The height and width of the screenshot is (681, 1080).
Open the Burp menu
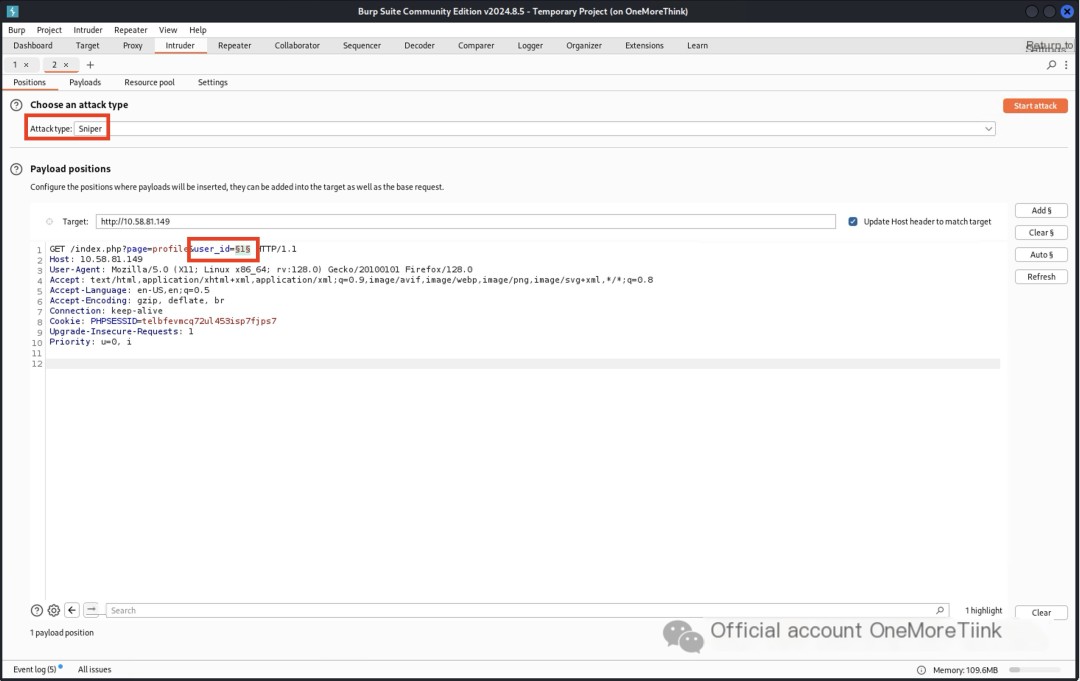click(17, 30)
